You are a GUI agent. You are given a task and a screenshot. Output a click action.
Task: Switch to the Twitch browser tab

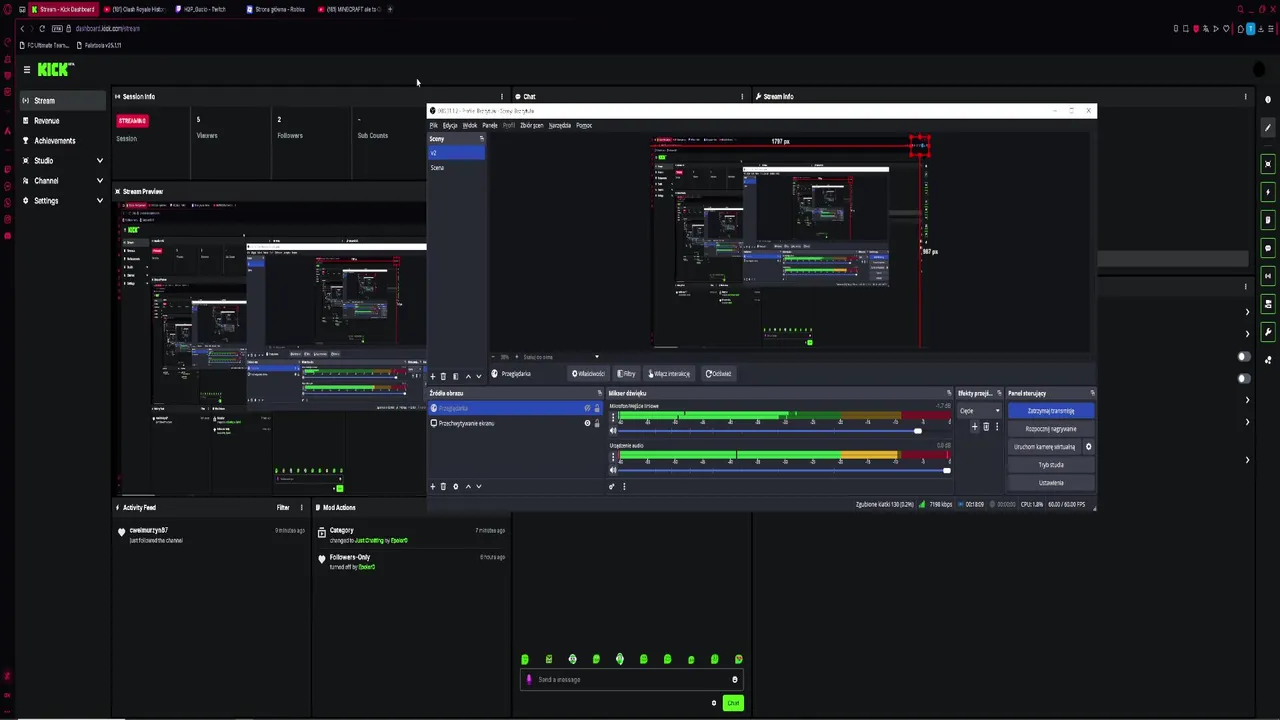click(x=205, y=9)
